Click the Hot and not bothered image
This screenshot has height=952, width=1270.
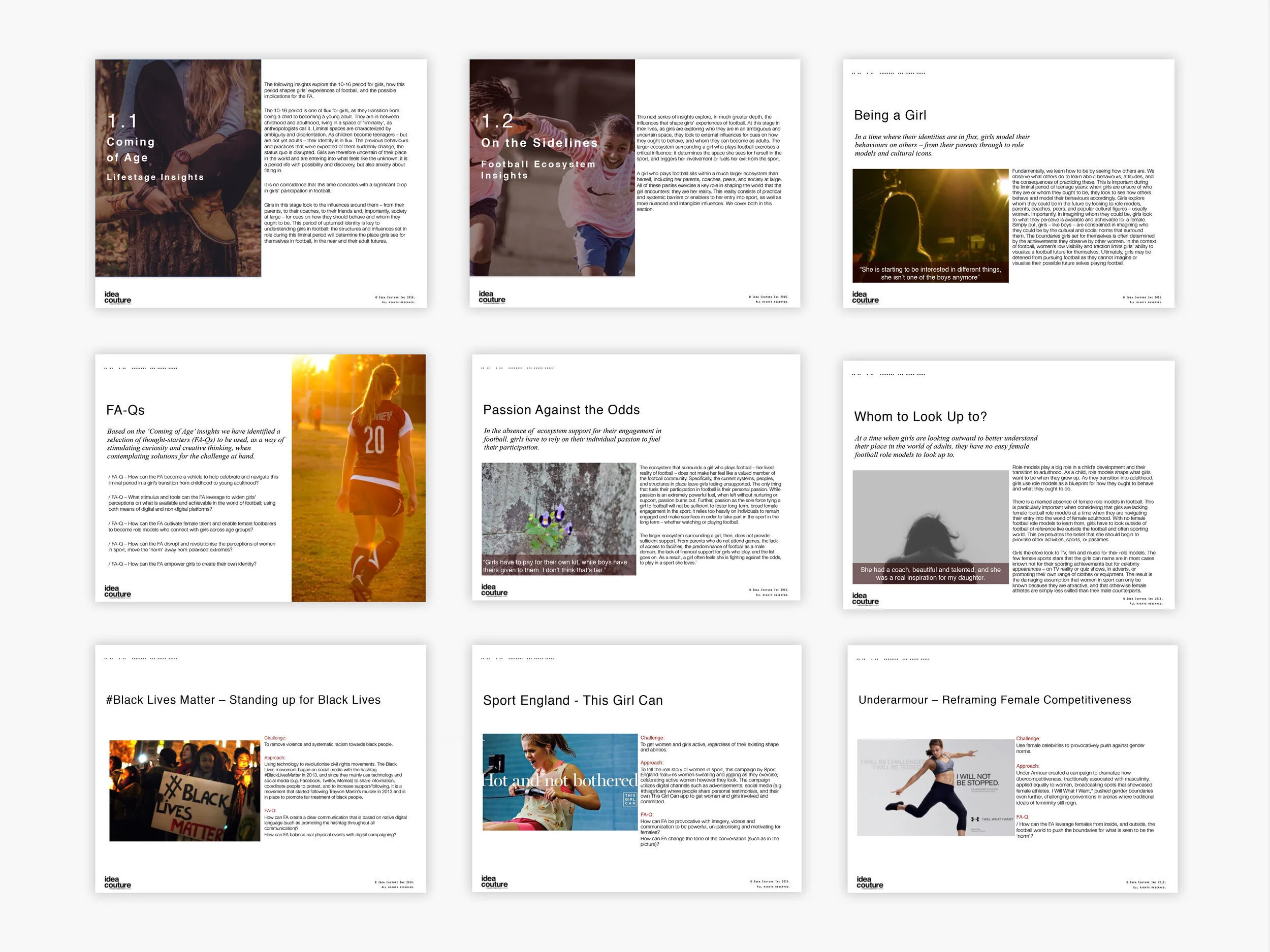(x=559, y=781)
